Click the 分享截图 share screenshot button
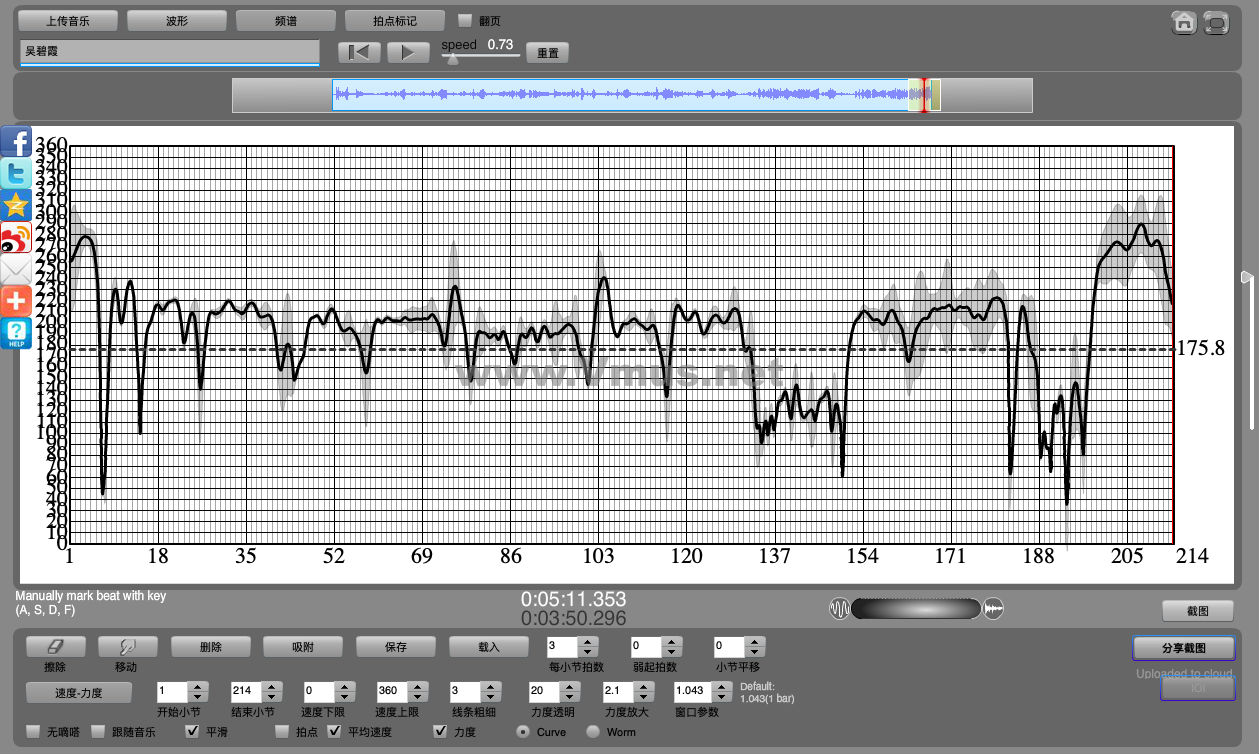 (1183, 648)
